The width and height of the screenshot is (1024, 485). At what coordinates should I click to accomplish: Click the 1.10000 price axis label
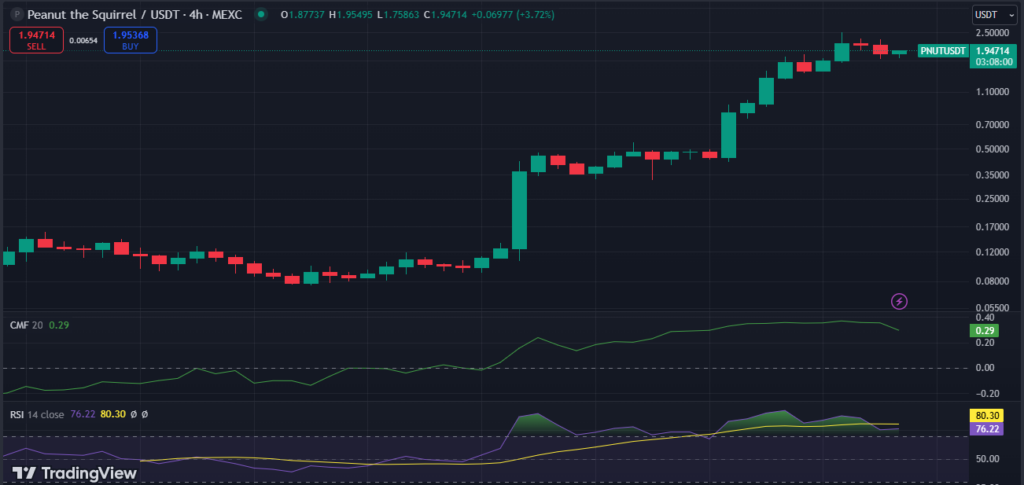pyautogui.click(x=992, y=92)
